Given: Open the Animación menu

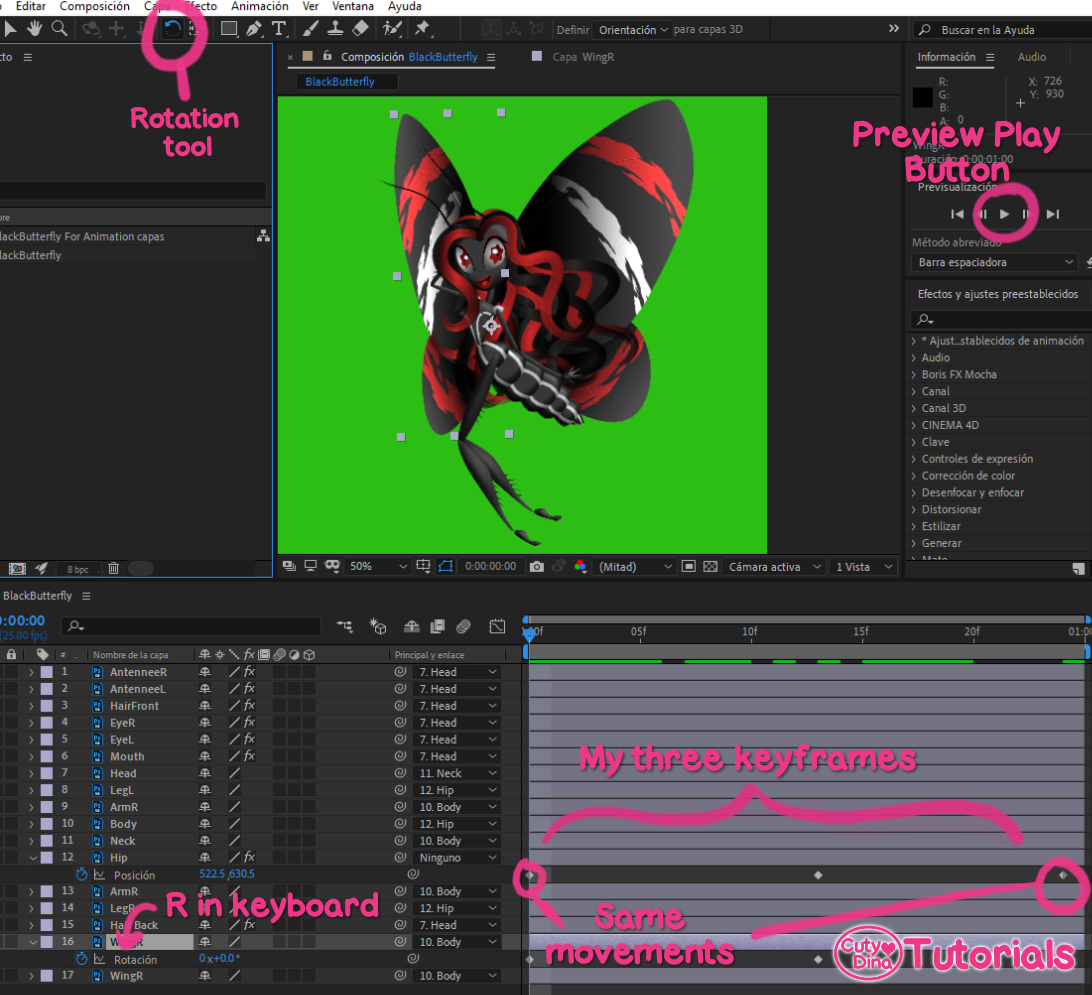Looking at the screenshot, I should point(259,6).
